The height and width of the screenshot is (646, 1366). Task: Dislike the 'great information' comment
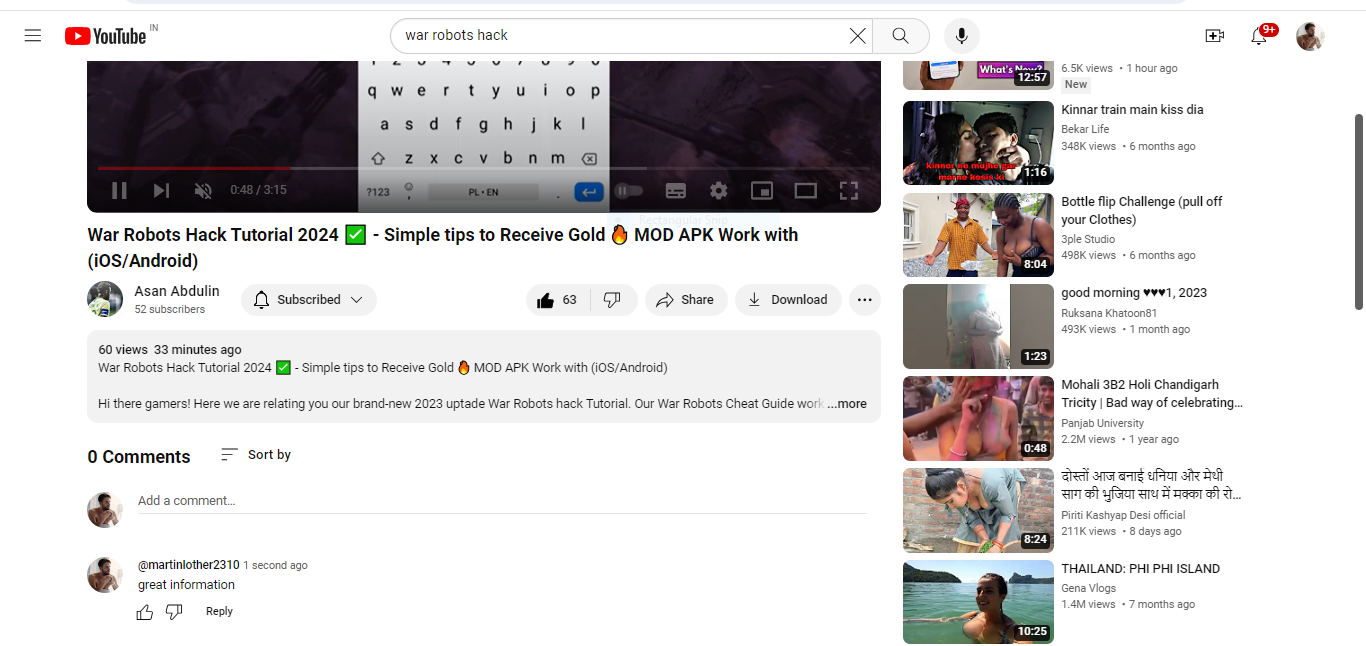coord(174,612)
